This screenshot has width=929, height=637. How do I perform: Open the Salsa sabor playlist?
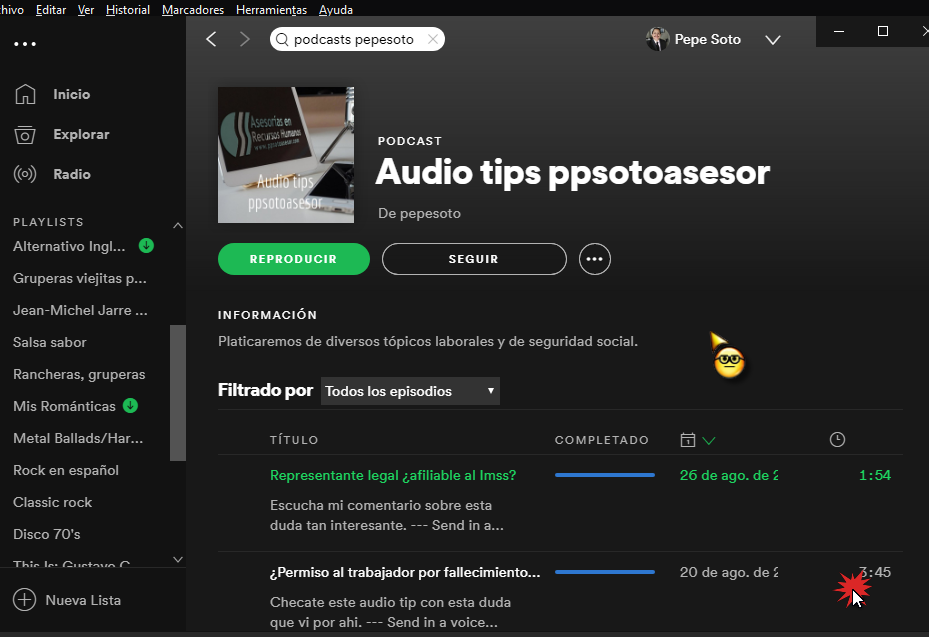50,342
